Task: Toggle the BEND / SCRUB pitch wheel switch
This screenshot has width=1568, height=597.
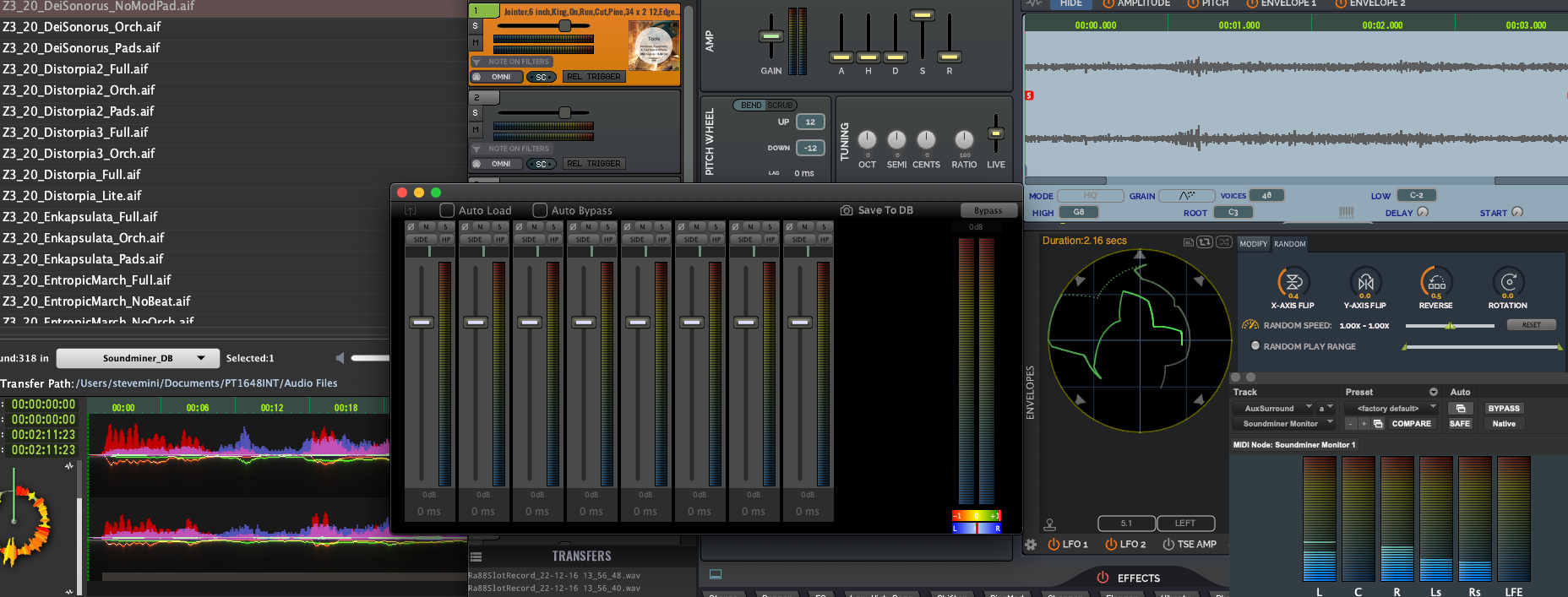Action: coord(765,106)
